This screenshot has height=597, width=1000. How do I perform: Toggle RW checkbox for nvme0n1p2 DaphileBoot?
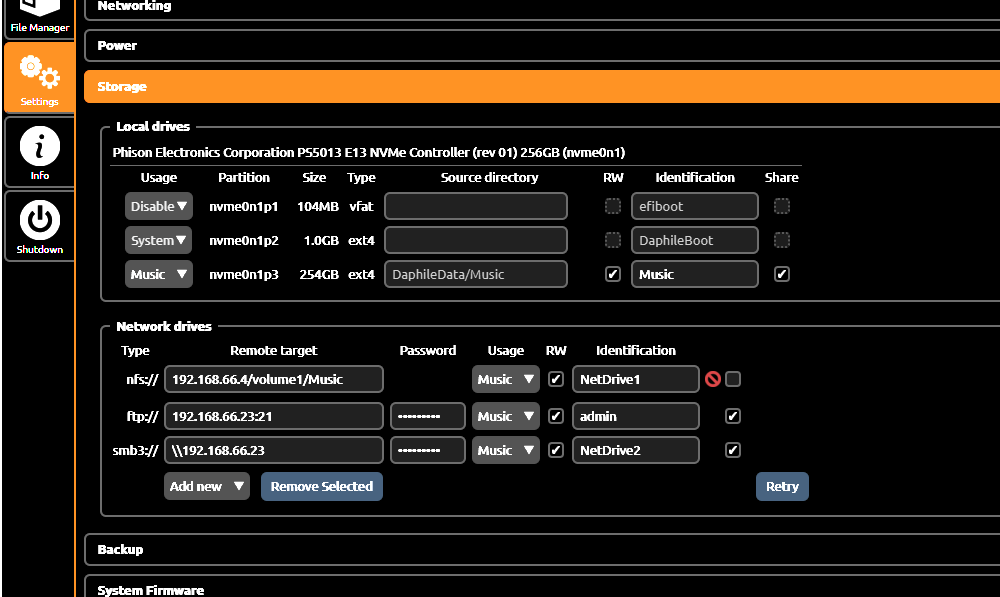[x=613, y=240]
